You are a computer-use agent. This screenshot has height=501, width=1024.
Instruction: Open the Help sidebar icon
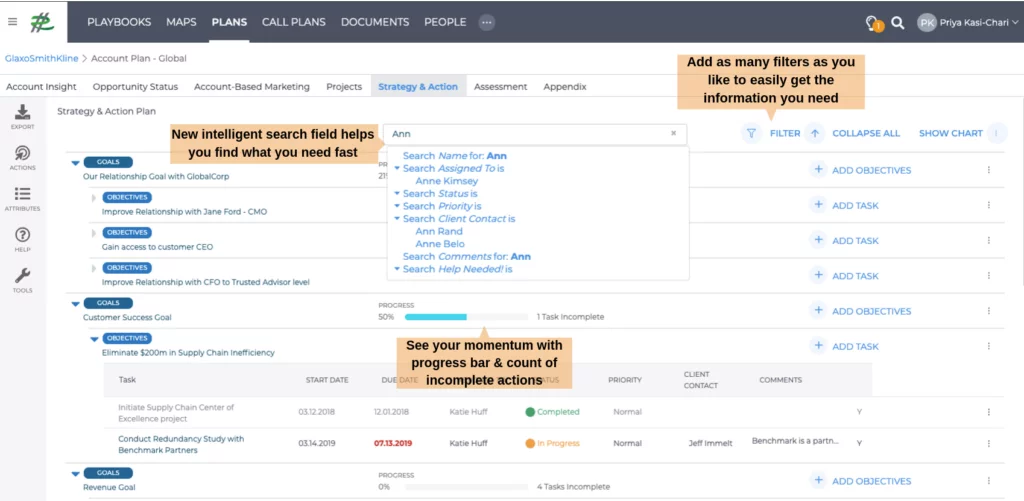coord(22,239)
